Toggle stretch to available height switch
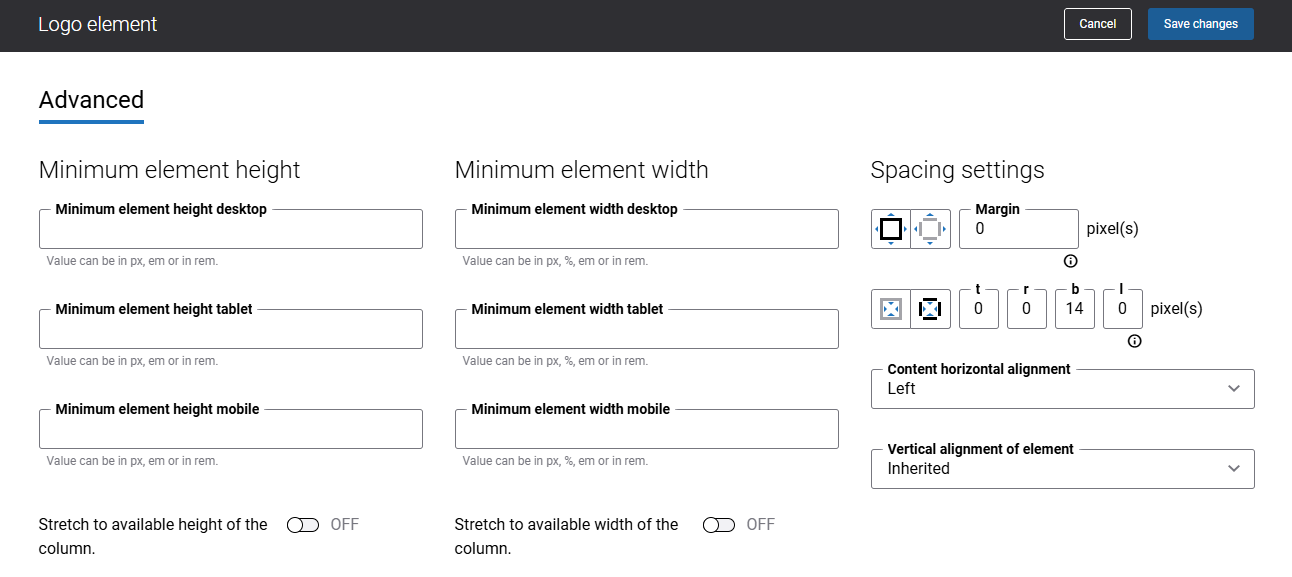This screenshot has height=577, width=1292. click(302, 525)
